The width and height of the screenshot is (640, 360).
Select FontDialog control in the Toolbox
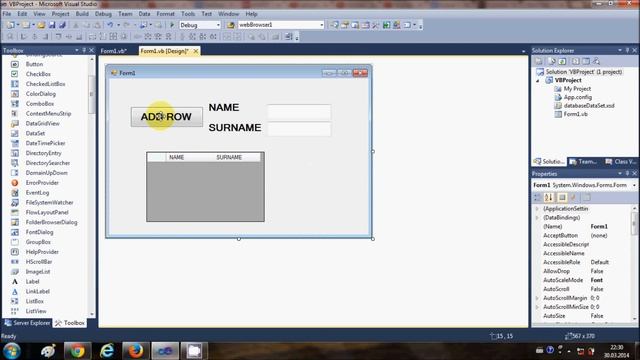pyautogui.click(x=39, y=232)
